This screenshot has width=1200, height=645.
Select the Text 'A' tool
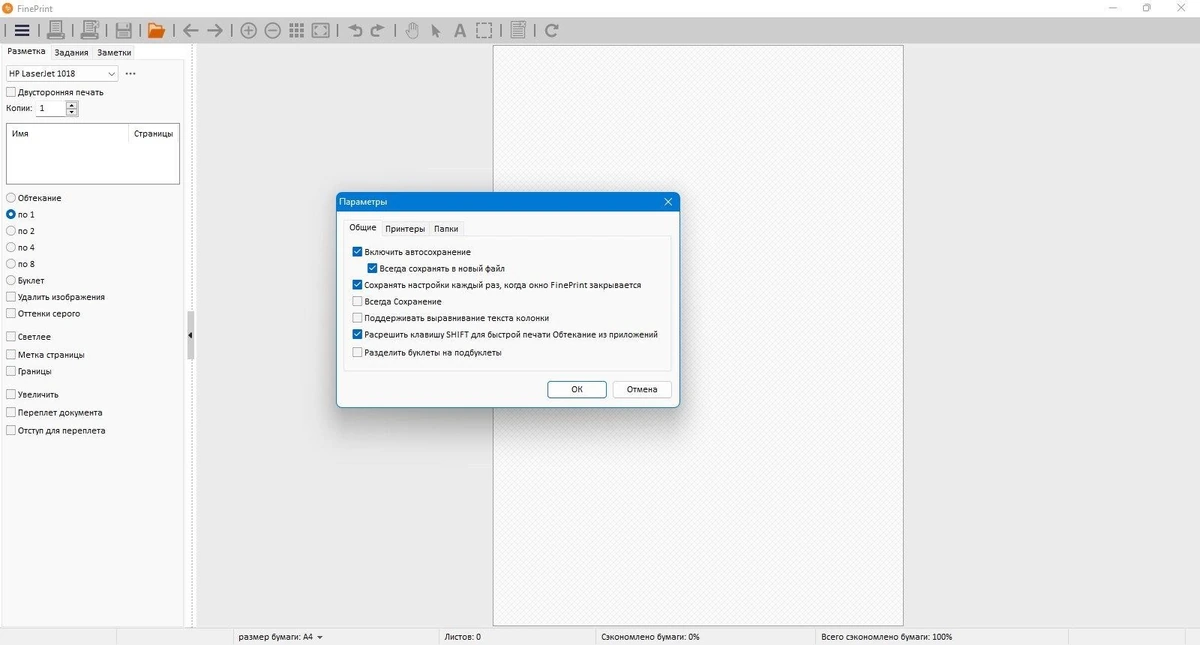click(x=460, y=30)
